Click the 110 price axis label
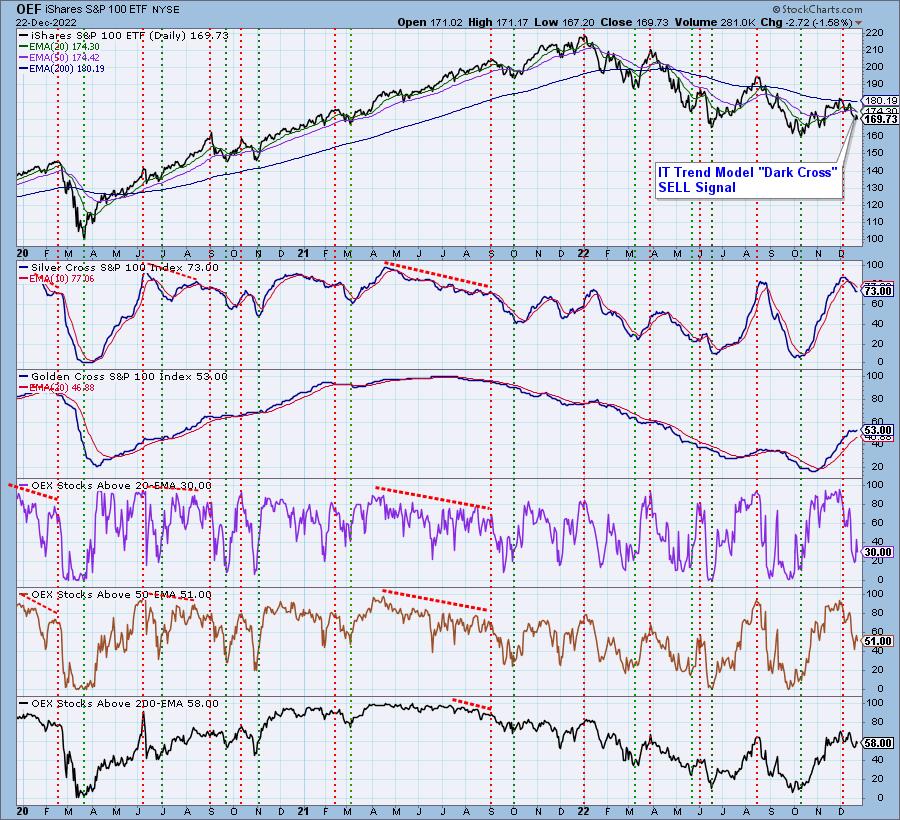 pos(875,221)
